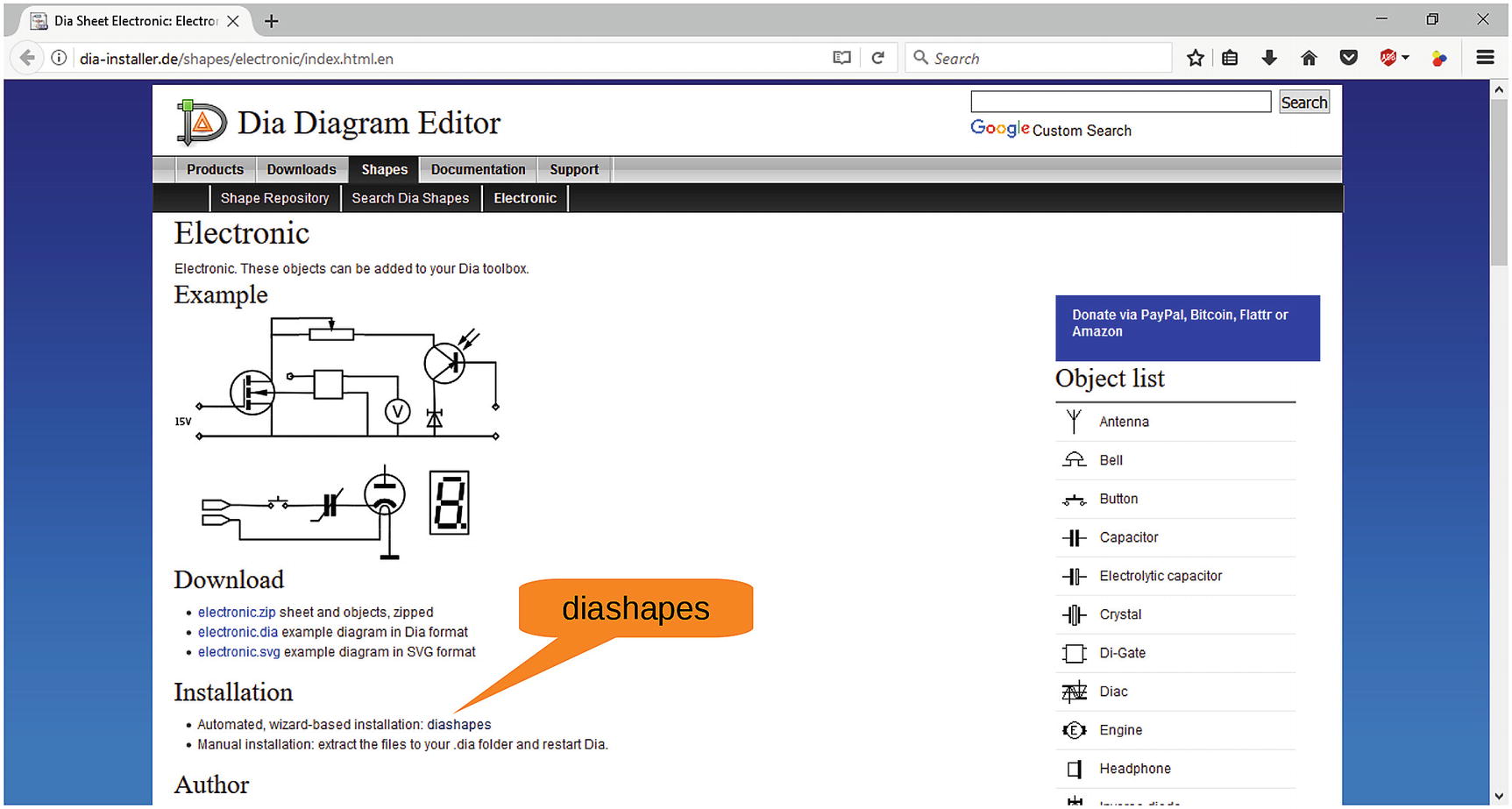Reload the page with the refresh icon
This screenshot has height=809, width=1512.
tap(877, 58)
